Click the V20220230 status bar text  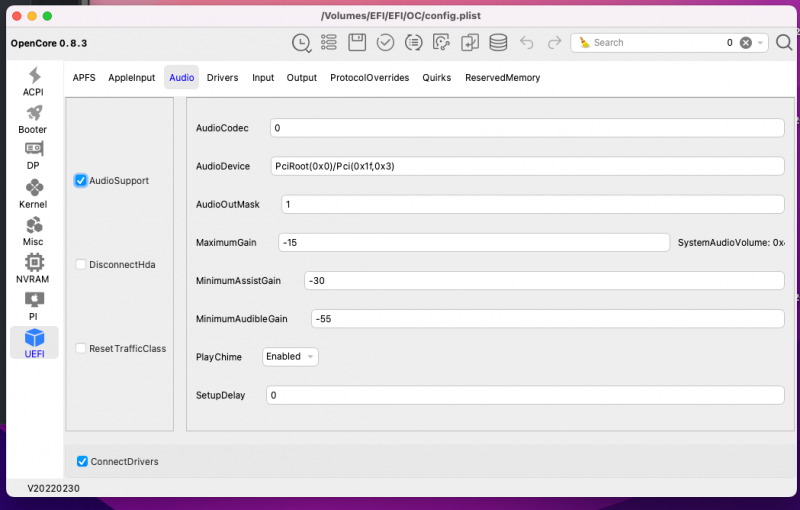pyautogui.click(x=54, y=489)
